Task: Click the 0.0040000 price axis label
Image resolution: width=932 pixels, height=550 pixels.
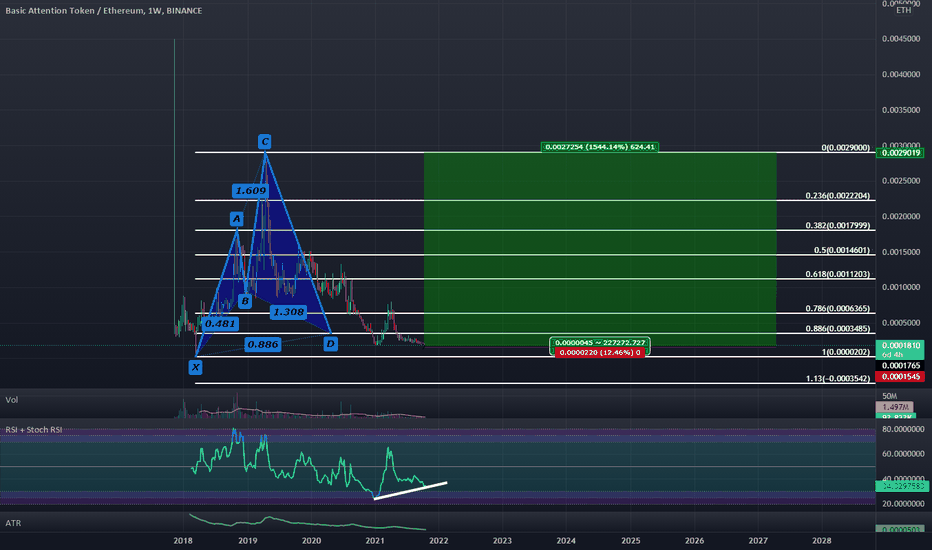Action: pos(901,74)
